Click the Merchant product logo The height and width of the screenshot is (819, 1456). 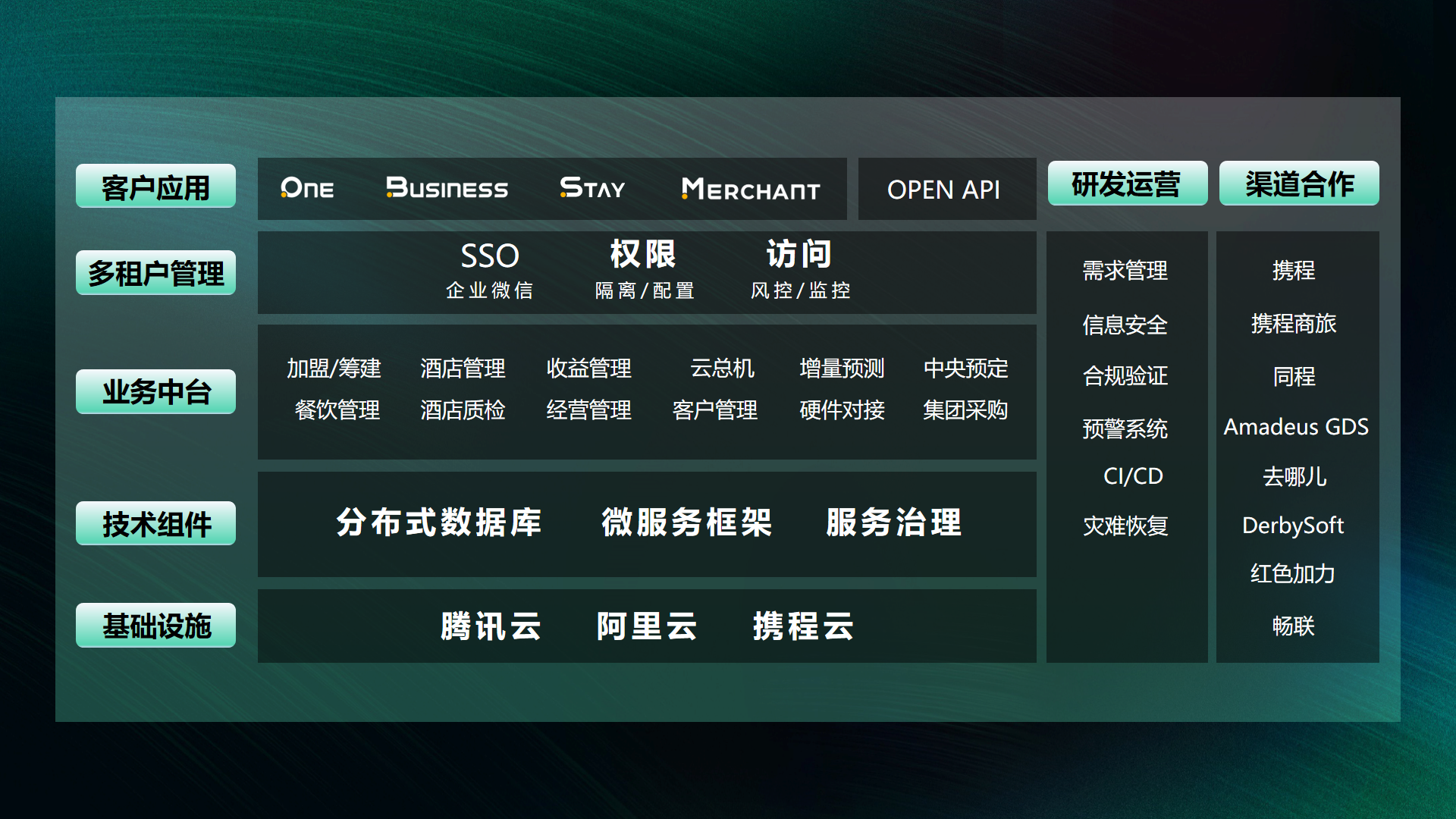pyautogui.click(x=751, y=190)
